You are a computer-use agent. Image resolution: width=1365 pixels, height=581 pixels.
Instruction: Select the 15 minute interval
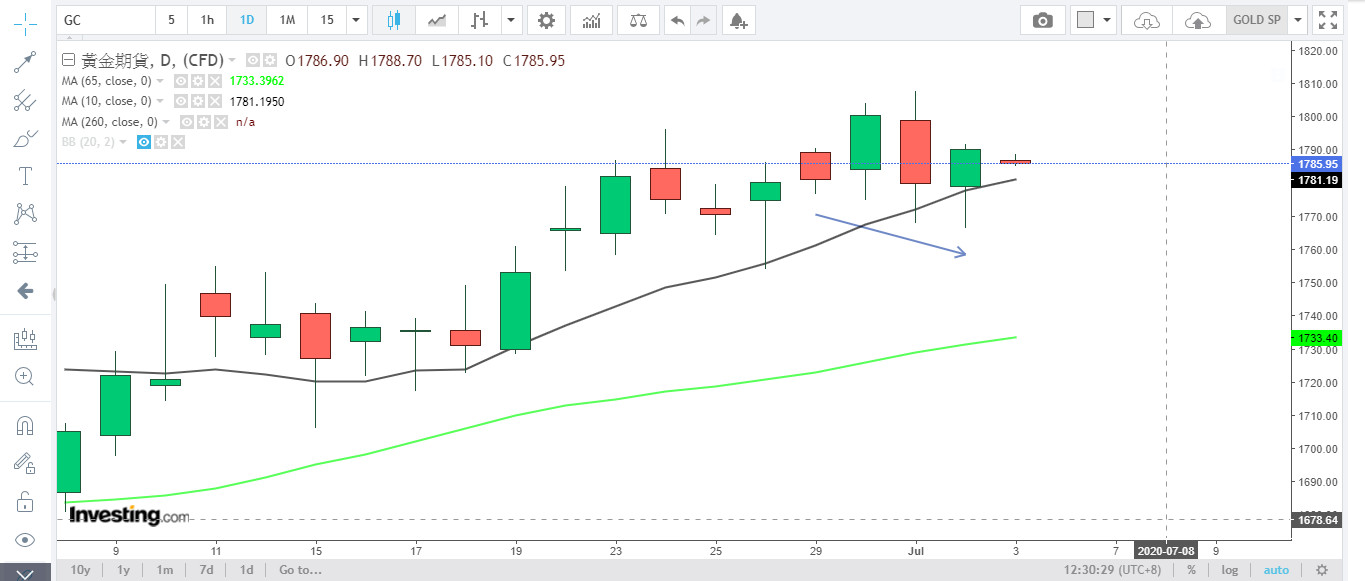327,20
